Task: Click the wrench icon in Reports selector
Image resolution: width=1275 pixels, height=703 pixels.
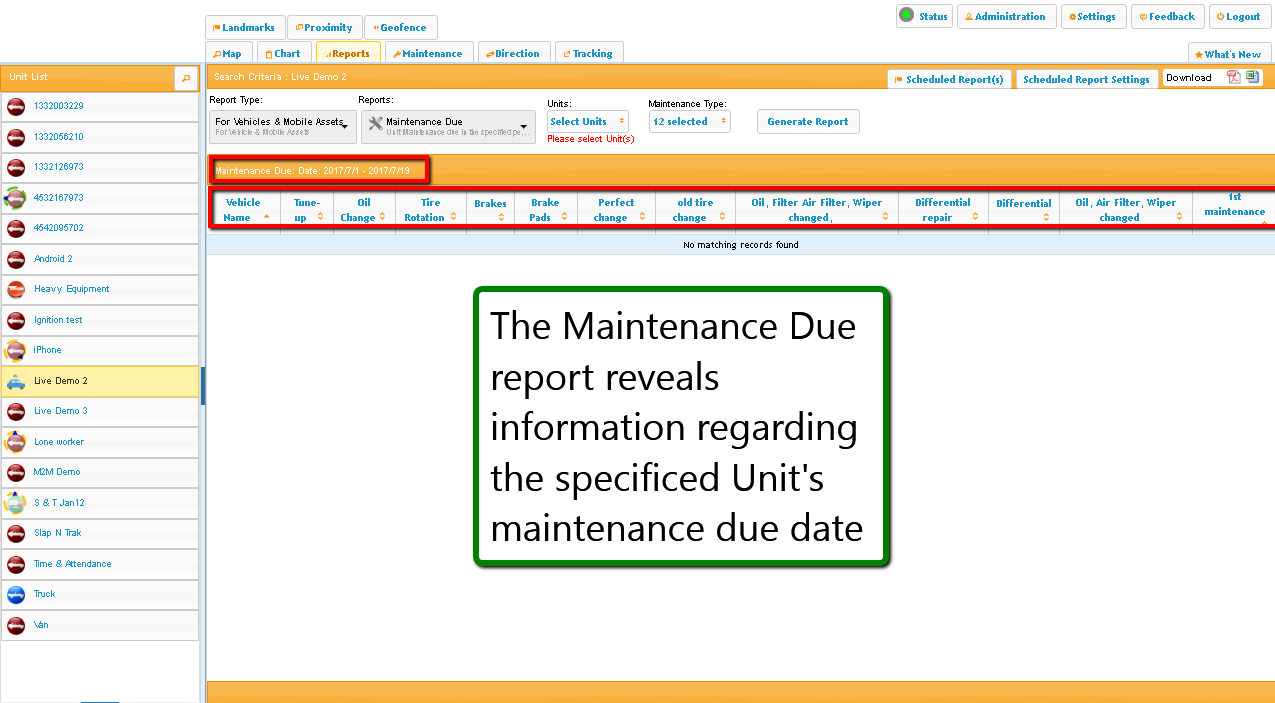Action: 375,124
